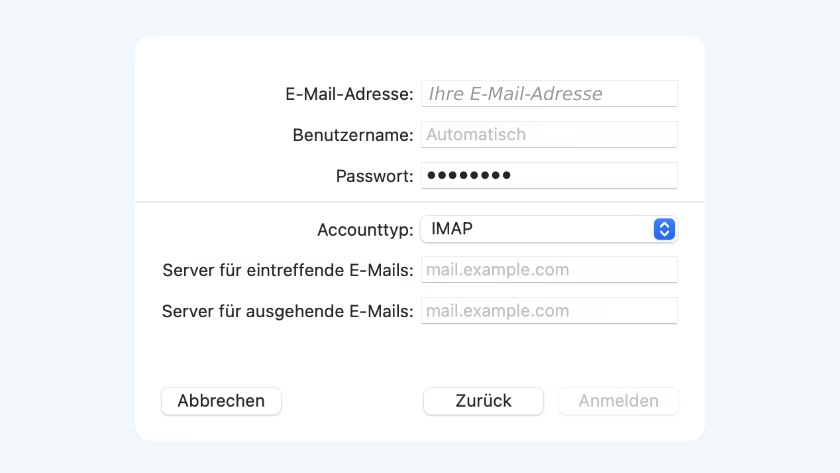The height and width of the screenshot is (473, 840).
Task: Click the "Accounttyp:" label
Action: tap(365, 230)
